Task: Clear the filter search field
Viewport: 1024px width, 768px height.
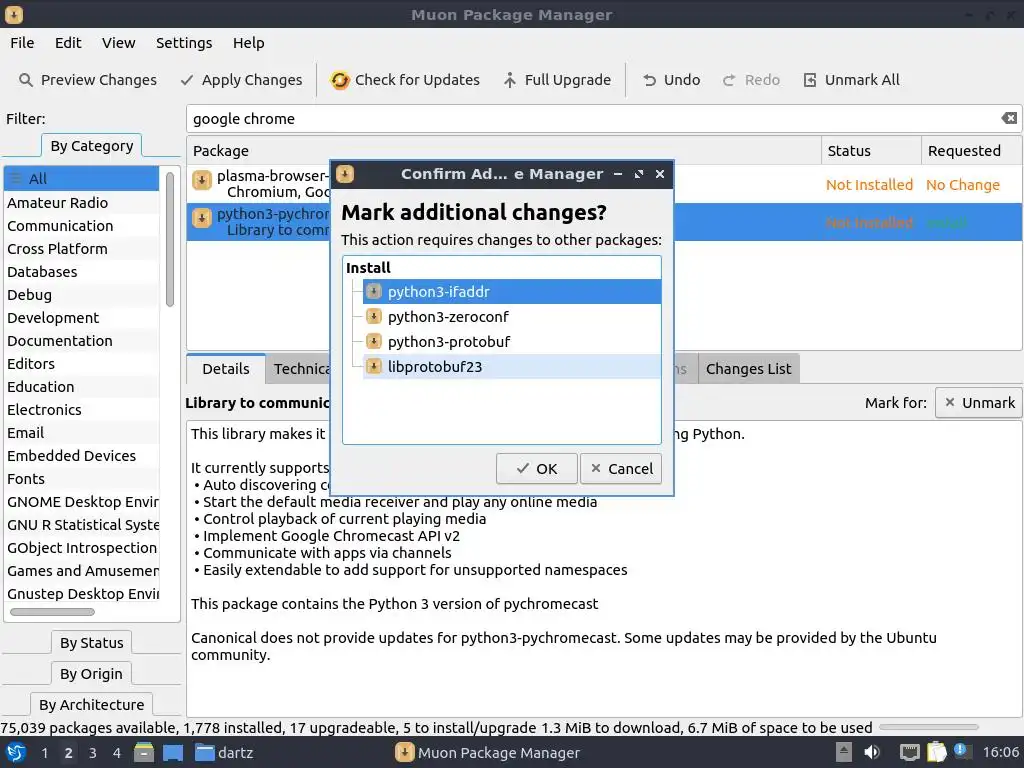Action: coord(1009,118)
